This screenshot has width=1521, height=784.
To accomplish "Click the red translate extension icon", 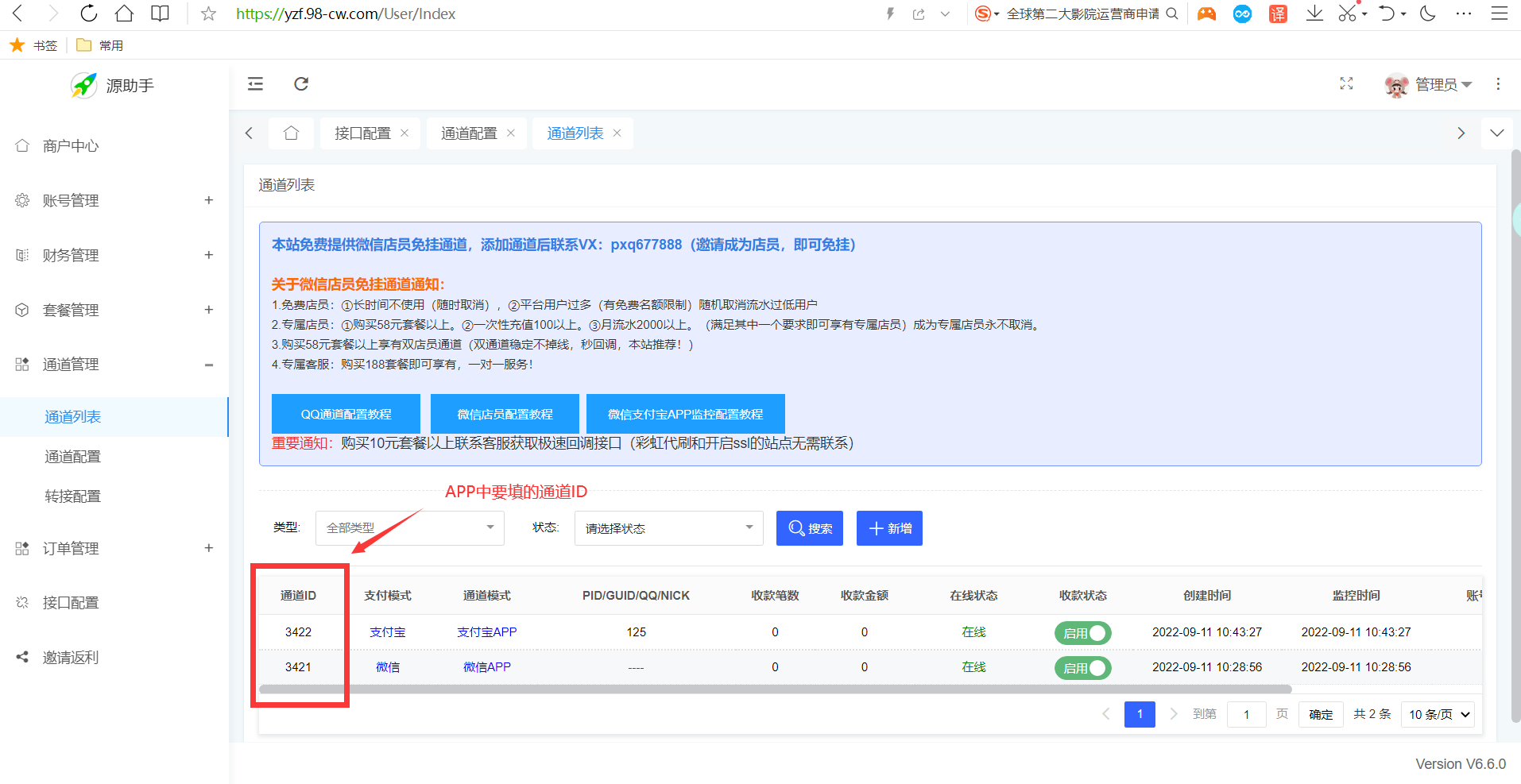I will point(1278,14).
